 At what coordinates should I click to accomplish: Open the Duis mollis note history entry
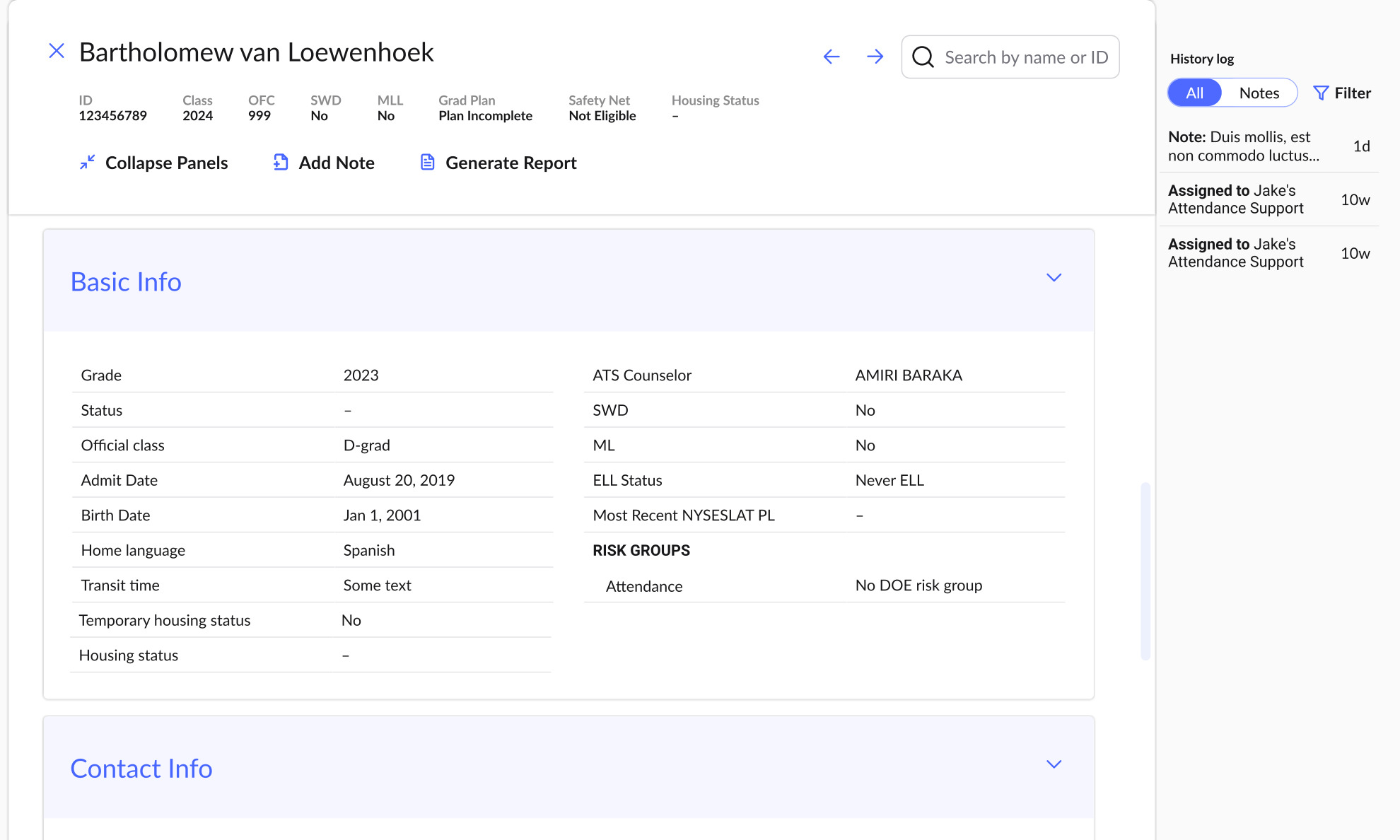pos(1244,146)
